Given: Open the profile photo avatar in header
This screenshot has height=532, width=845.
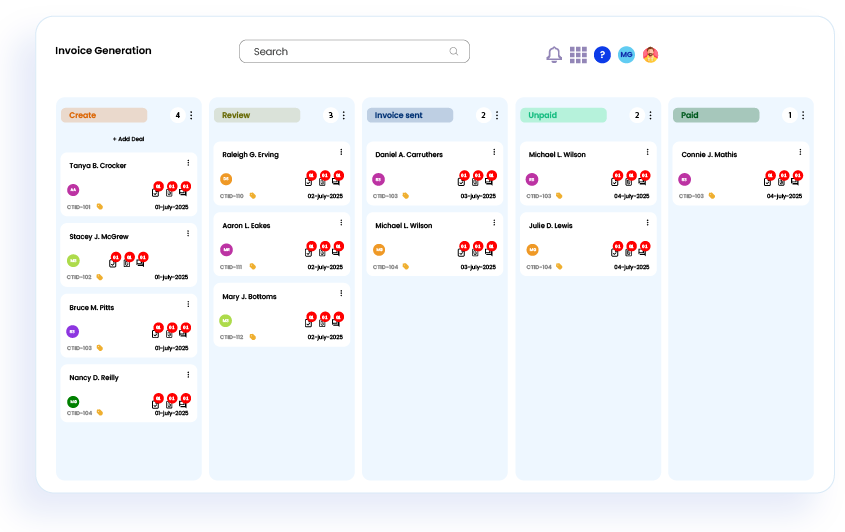Looking at the screenshot, I should (x=650, y=54).
